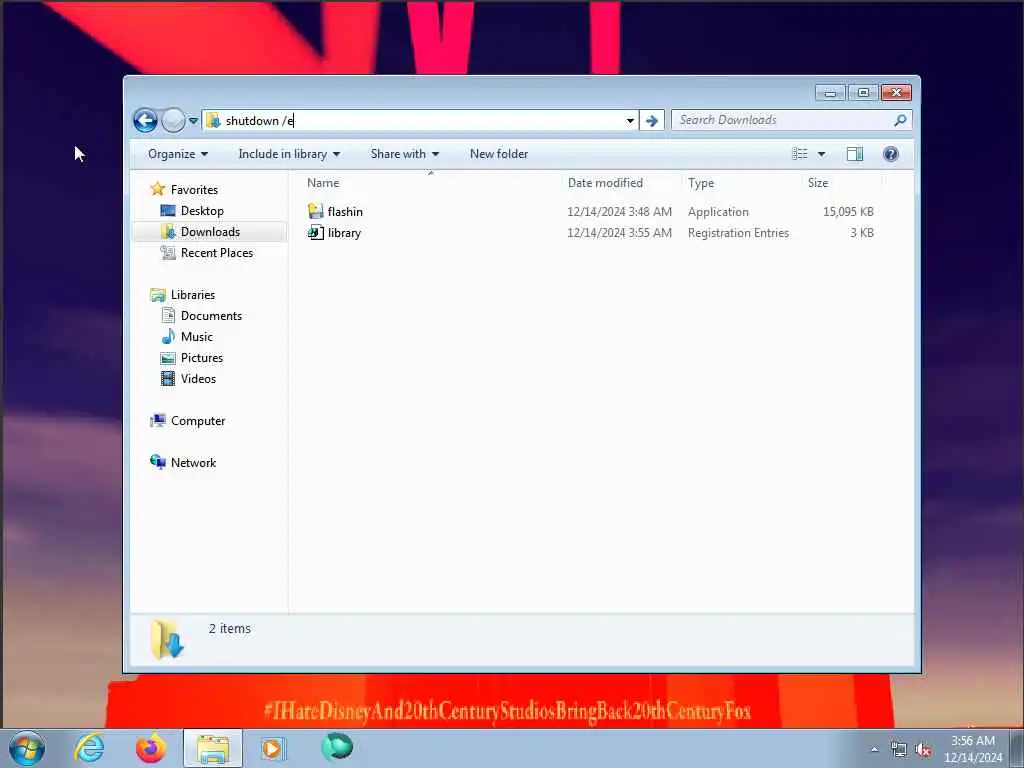Viewport: 1024px width, 768px height.
Task: Select Downloads in navigation pane
Action: tap(210, 232)
